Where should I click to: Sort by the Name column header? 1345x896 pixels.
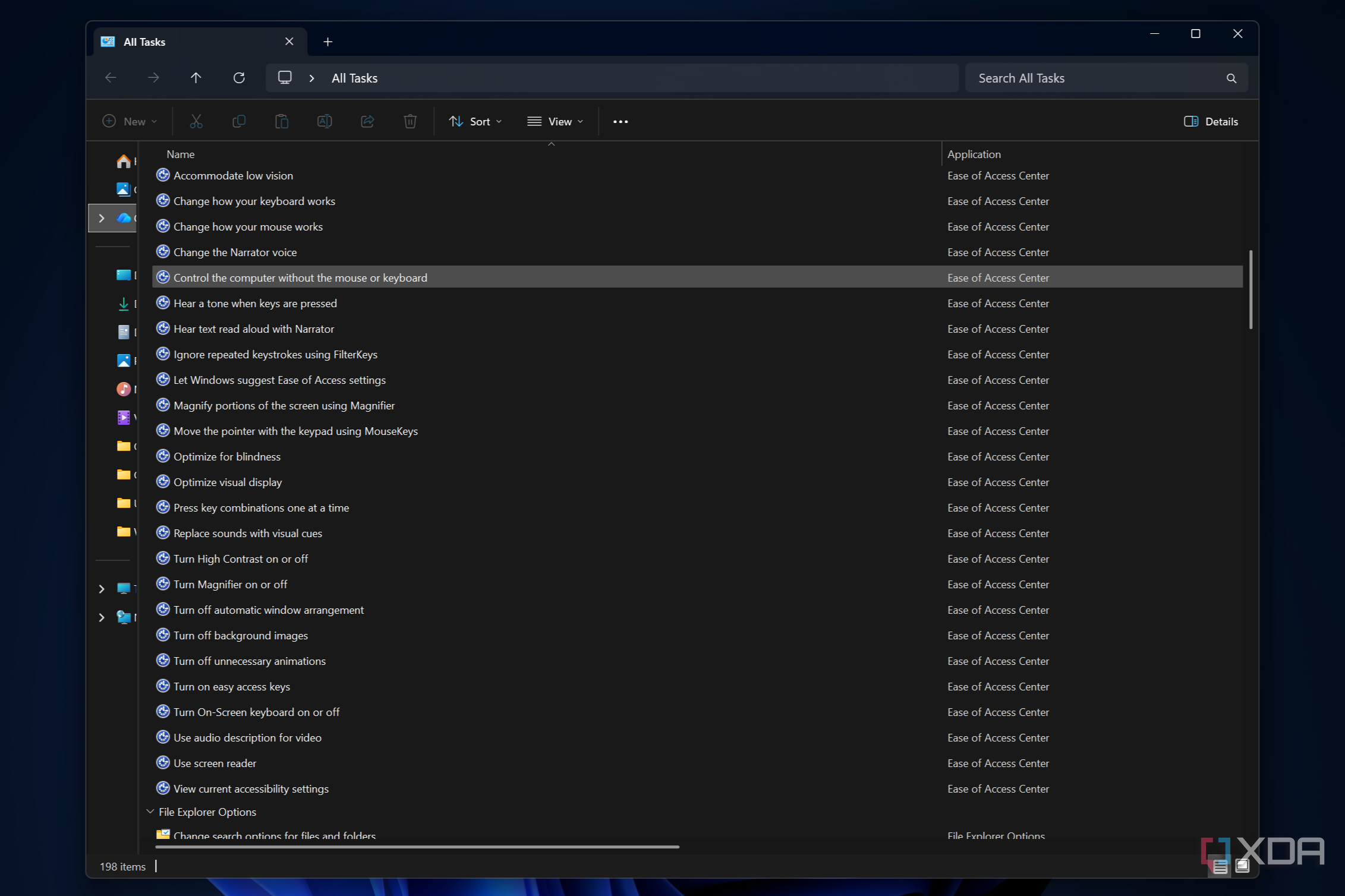(180, 154)
